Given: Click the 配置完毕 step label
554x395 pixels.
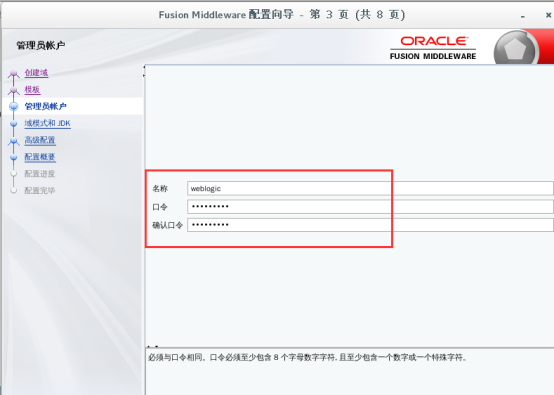Looking at the screenshot, I should tap(40, 191).
